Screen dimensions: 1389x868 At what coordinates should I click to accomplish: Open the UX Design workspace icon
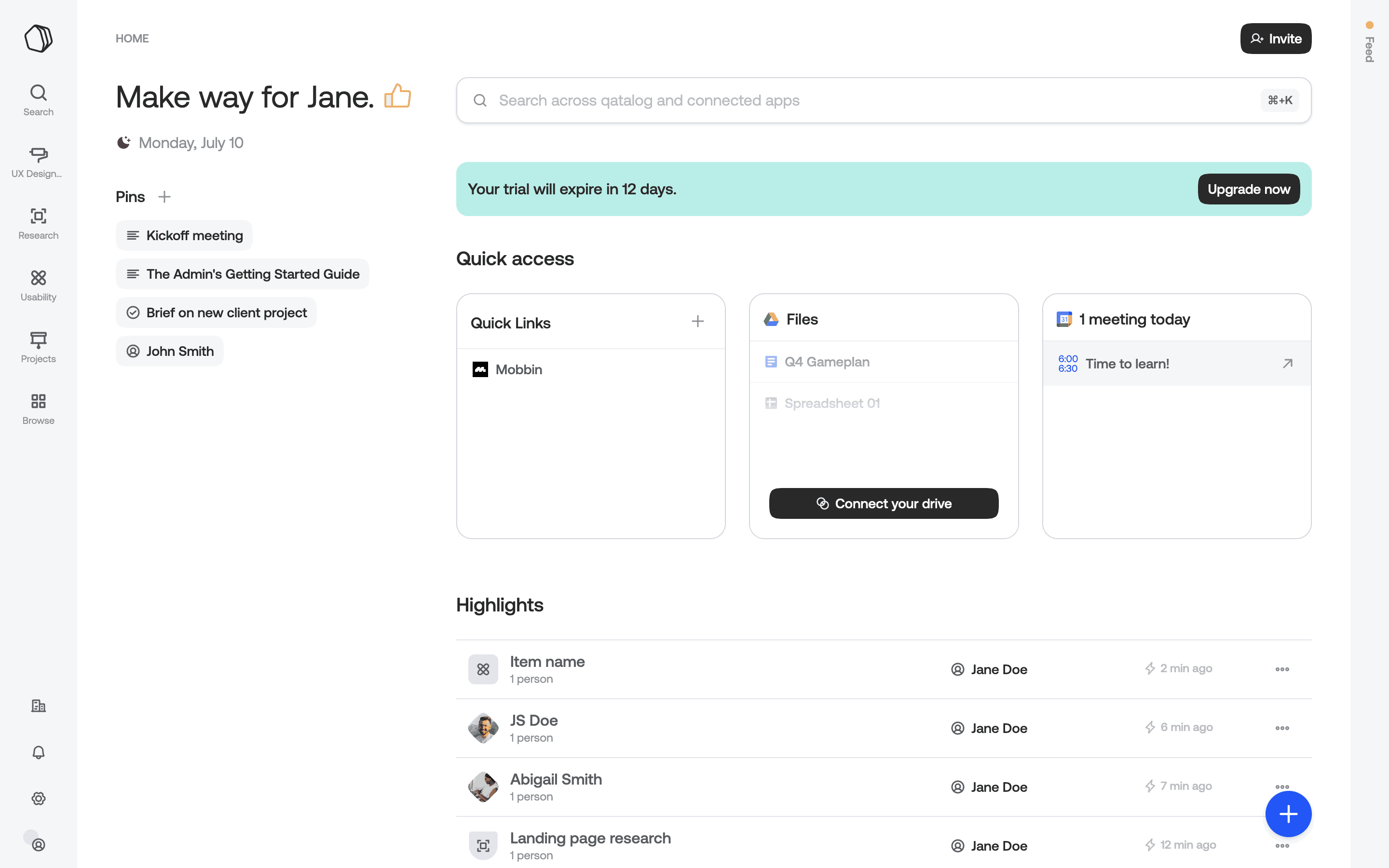point(39,162)
